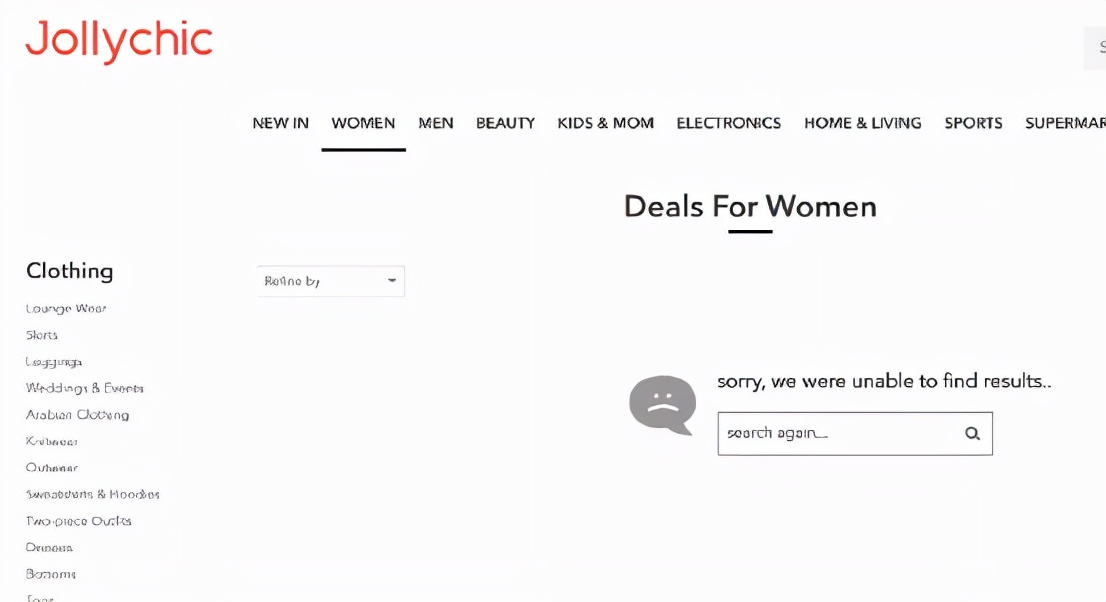Browse the ELECTRONICS category

click(x=728, y=123)
